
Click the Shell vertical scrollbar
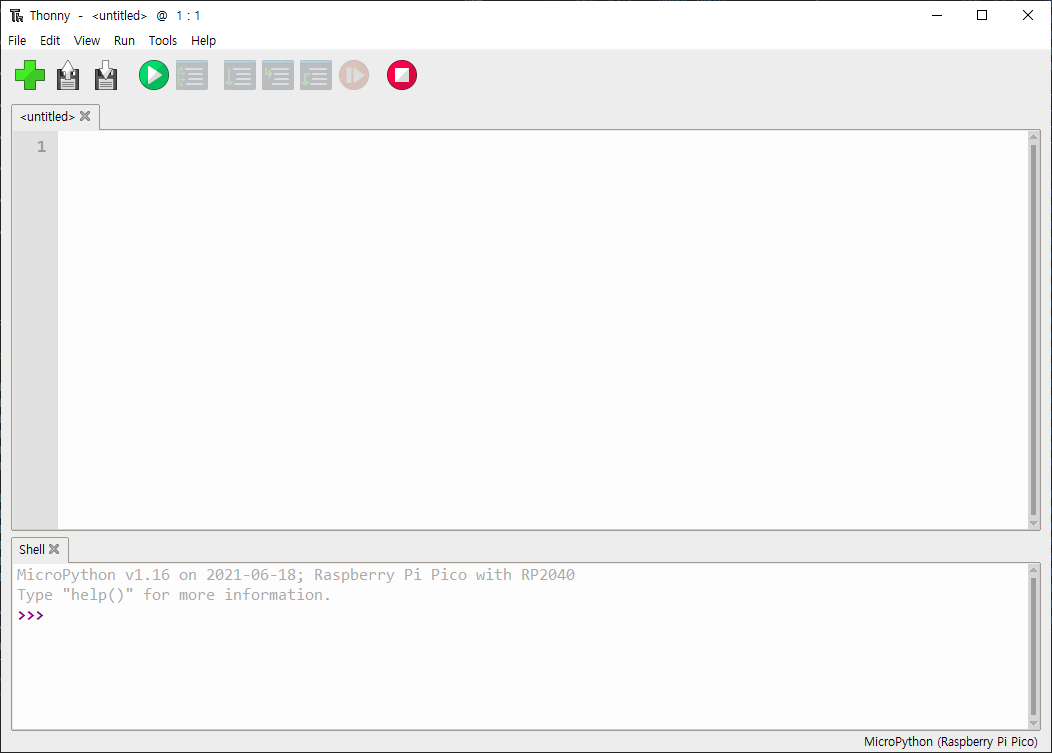point(1033,646)
